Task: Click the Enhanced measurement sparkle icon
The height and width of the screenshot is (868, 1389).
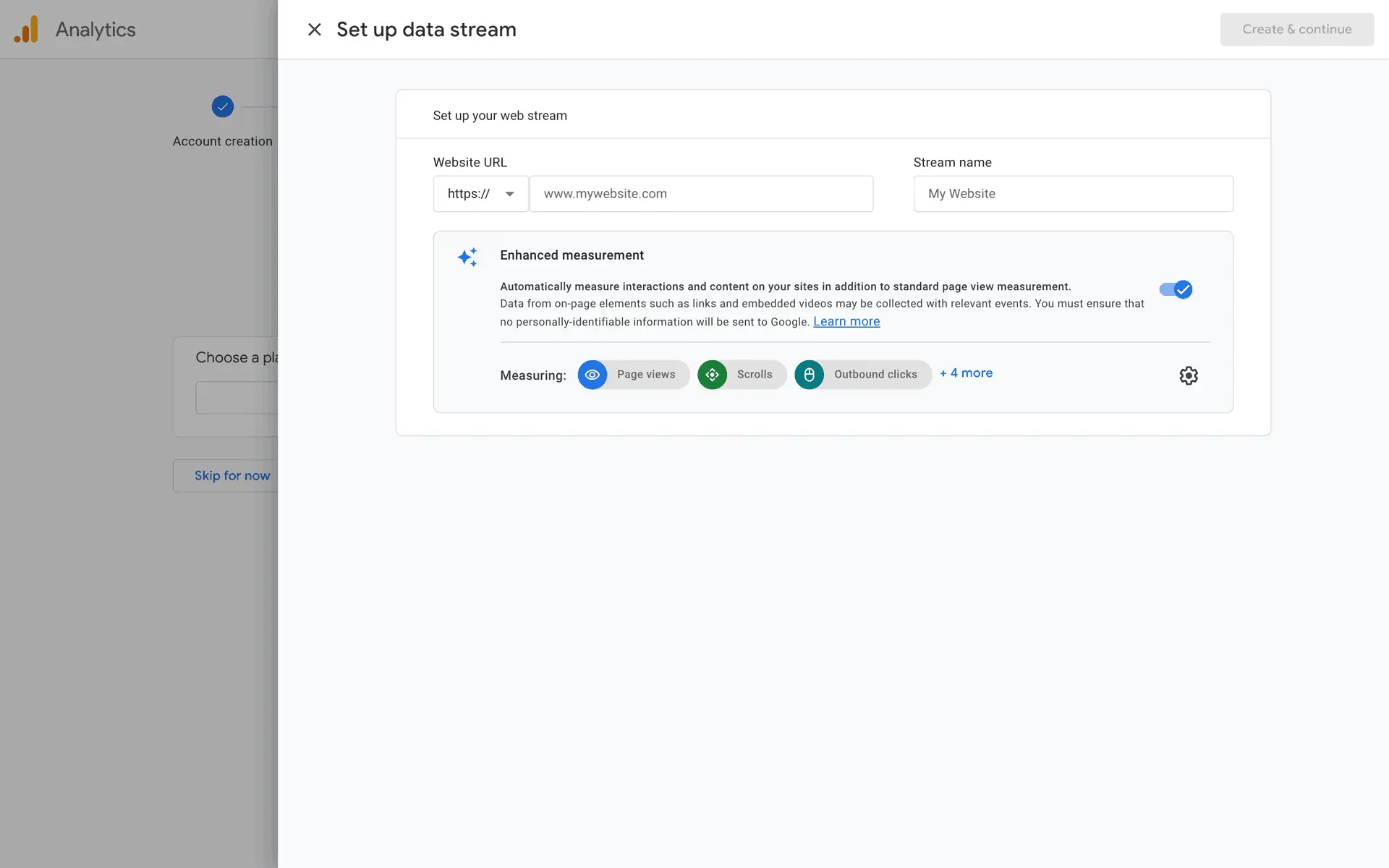Action: (467, 258)
